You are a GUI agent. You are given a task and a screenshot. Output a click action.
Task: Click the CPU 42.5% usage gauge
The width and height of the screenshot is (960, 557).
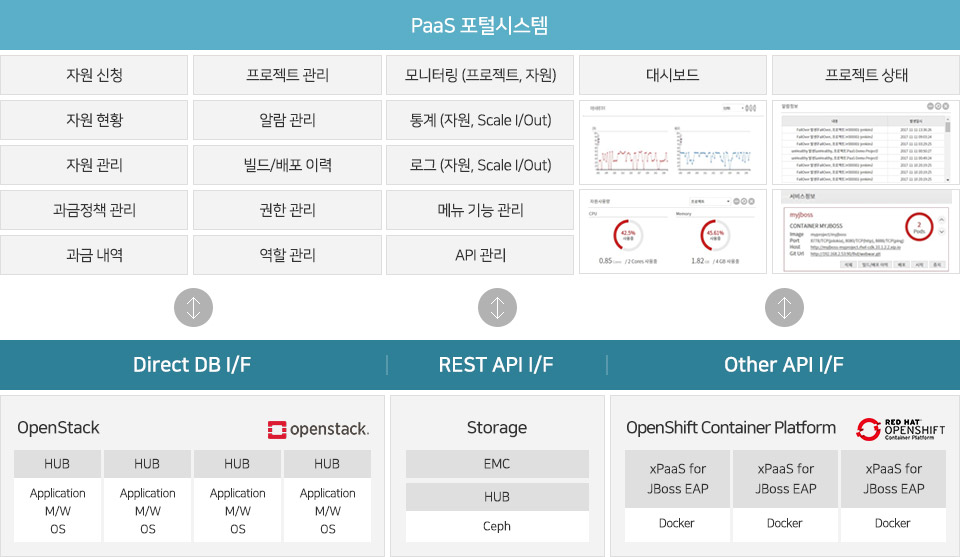click(x=628, y=235)
